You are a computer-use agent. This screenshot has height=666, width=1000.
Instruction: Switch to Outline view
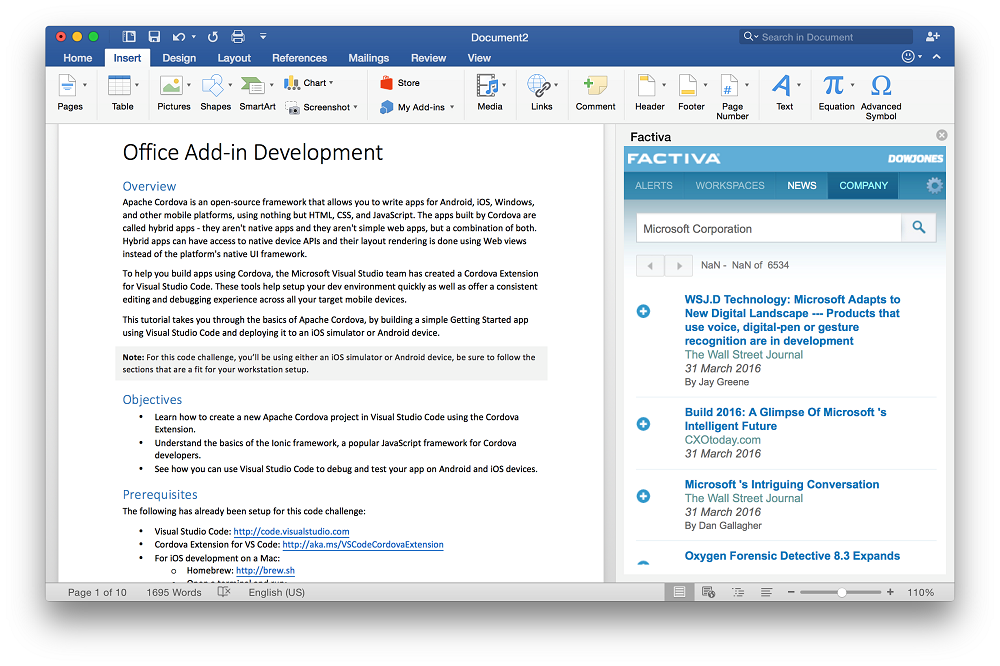tap(738, 592)
